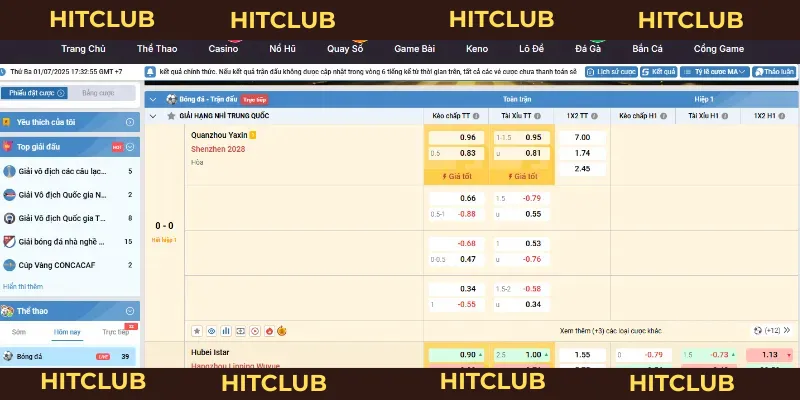The height and width of the screenshot is (400, 800).
Task: Open the Đá Gà menu
Action: (x=588, y=49)
